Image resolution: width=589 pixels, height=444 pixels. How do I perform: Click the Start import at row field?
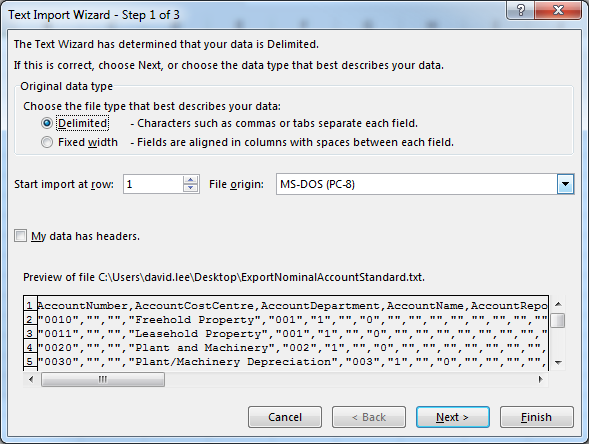point(153,184)
